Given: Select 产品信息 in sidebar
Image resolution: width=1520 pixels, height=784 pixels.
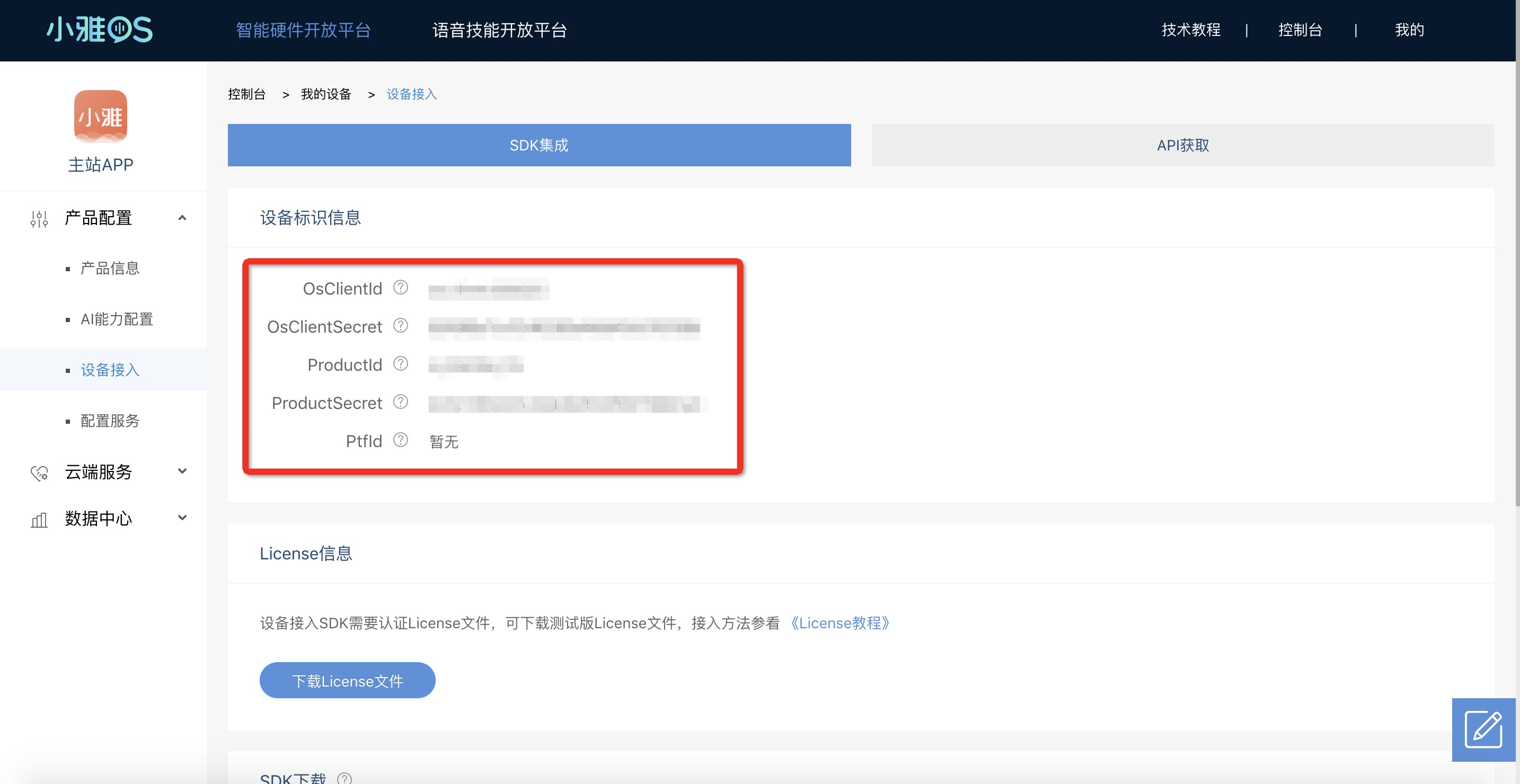Looking at the screenshot, I should click(x=110, y=269).
